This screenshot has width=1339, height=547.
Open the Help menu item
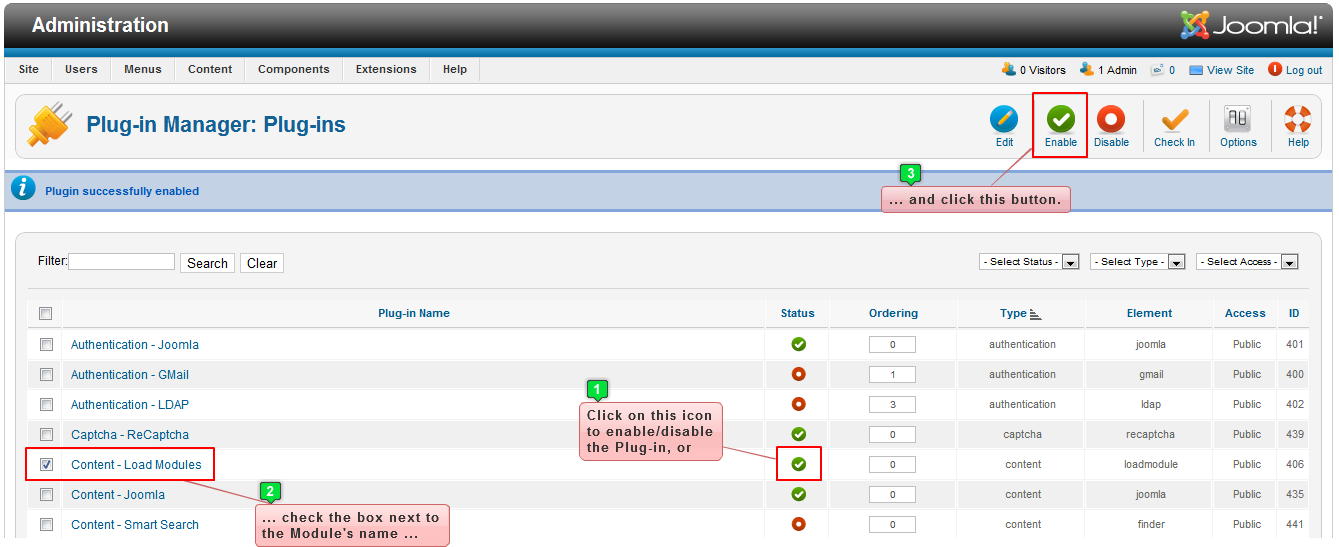(x=455, y=70)
